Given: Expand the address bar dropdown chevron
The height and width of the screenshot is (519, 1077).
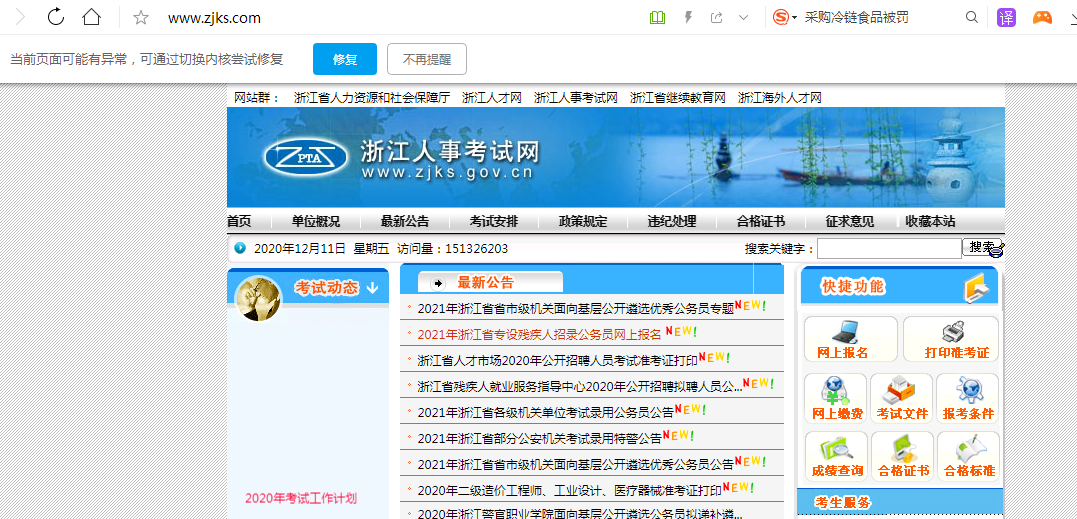Looking at the screenshot, I should point(743,18).
